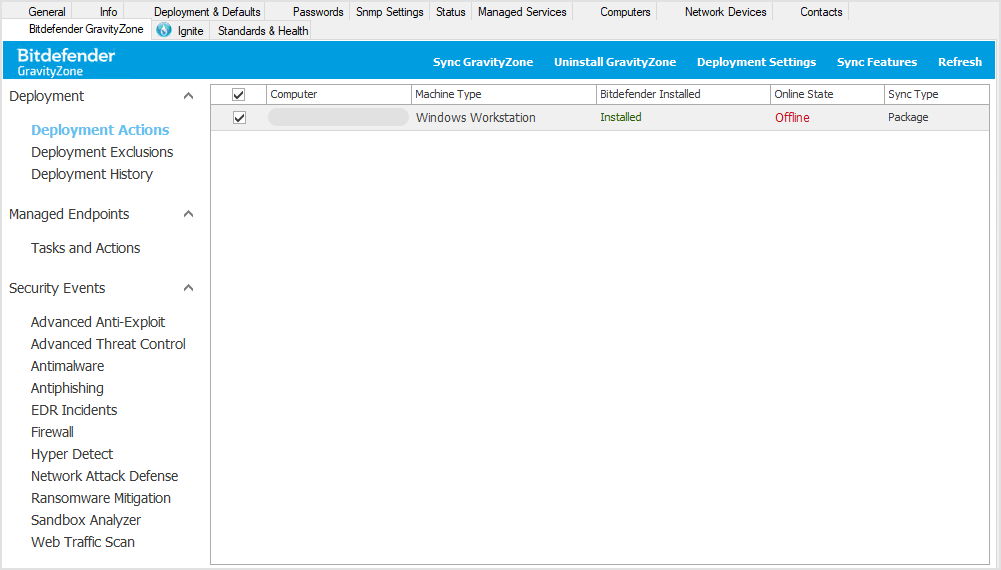Sort by Bitdefender Installed column header

click(683, 94)
